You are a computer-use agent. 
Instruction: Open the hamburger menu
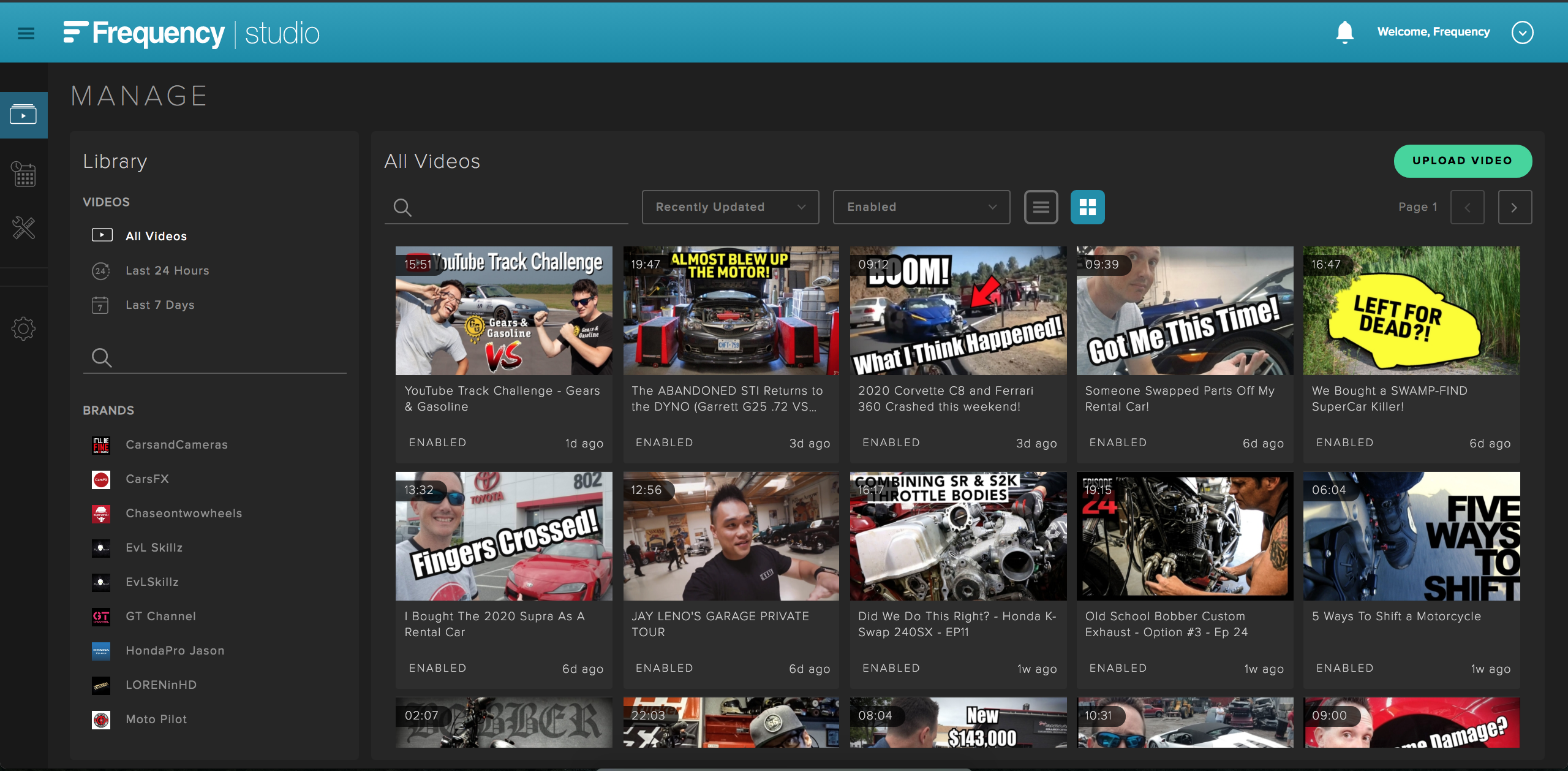(26, 34)
